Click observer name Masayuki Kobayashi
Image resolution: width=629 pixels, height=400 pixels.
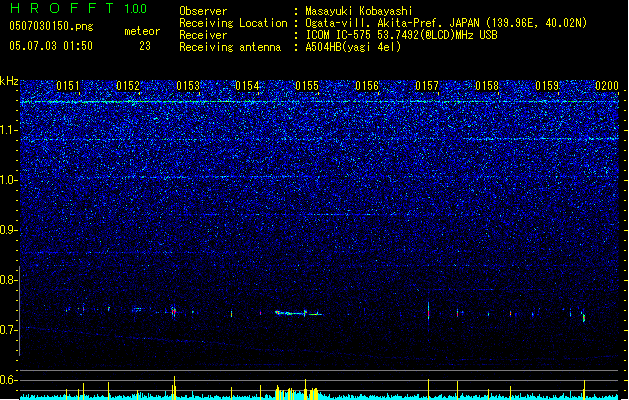coord(359,11)
